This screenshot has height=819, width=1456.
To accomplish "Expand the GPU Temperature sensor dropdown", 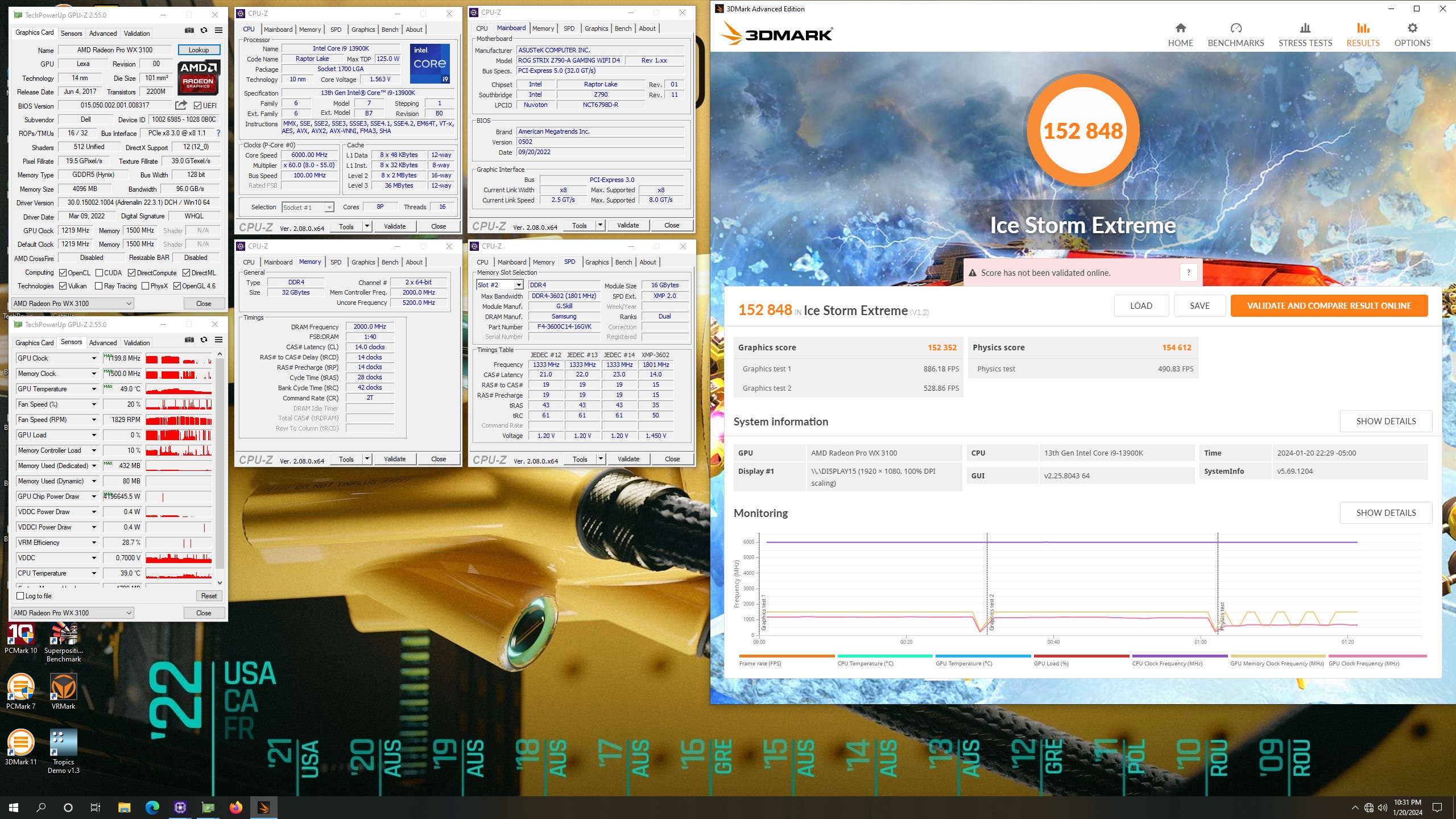I will 94,388.
